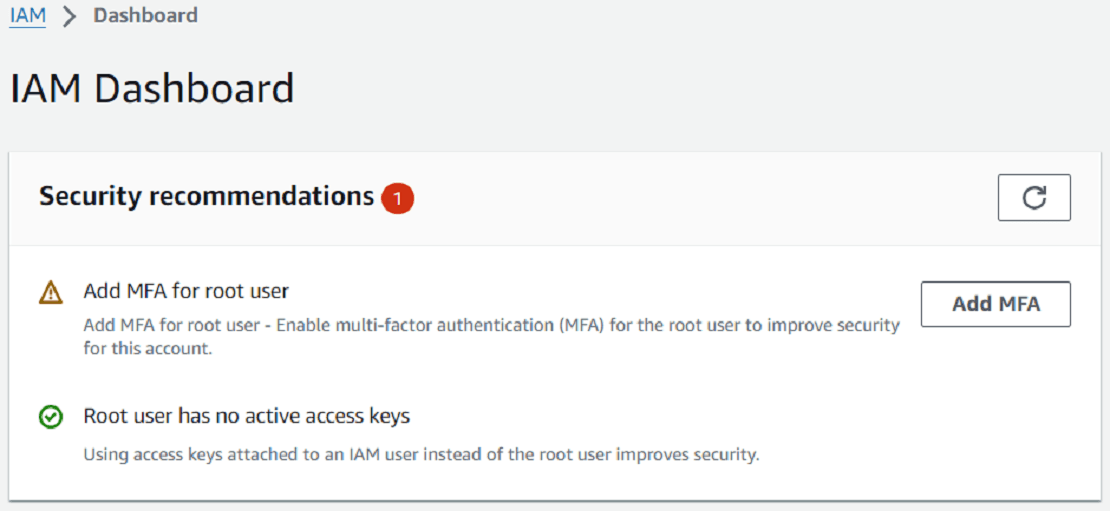Click the green checkmark status icon
The width and height of the screenshot is (1110, 511).
pos(50,417)
